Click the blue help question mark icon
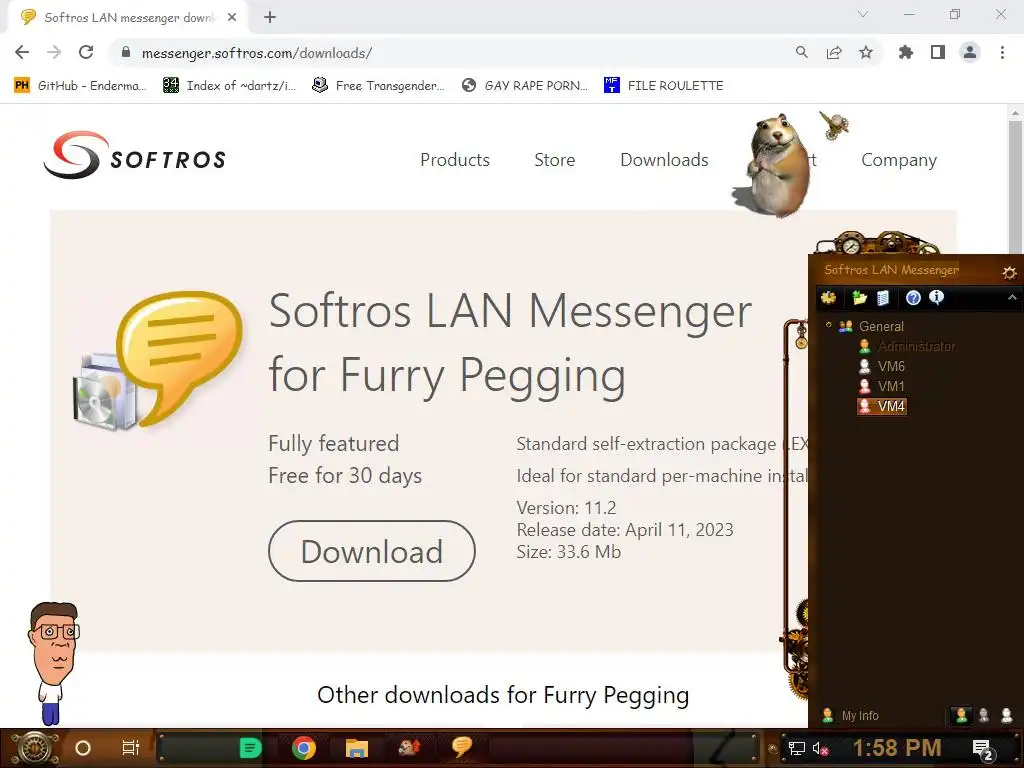 click(913, 298)
